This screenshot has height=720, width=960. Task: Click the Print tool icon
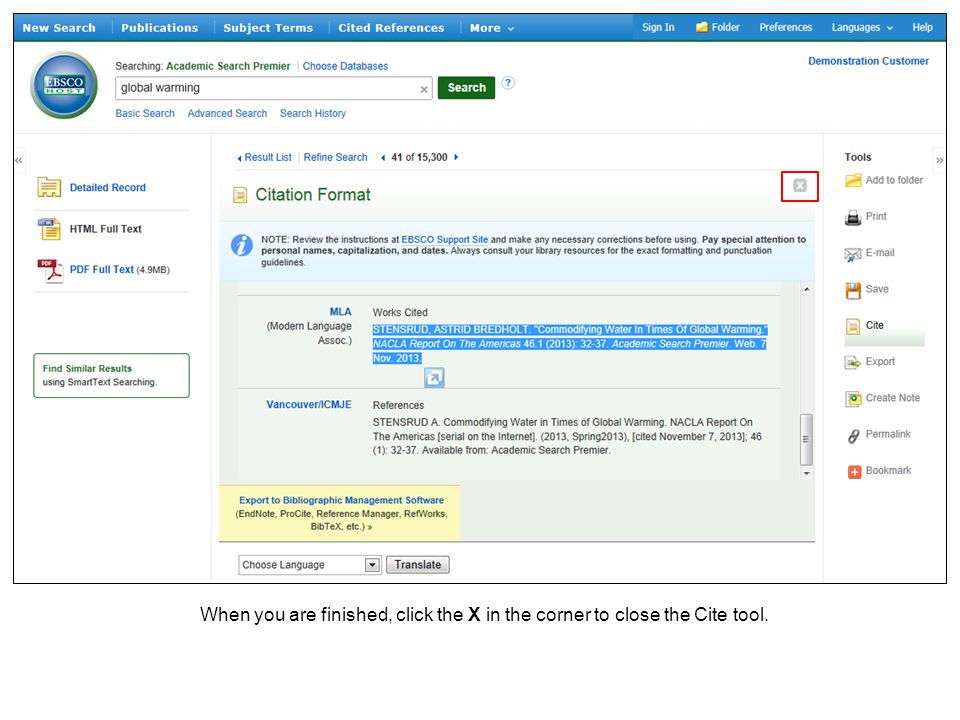click(853, 217)
